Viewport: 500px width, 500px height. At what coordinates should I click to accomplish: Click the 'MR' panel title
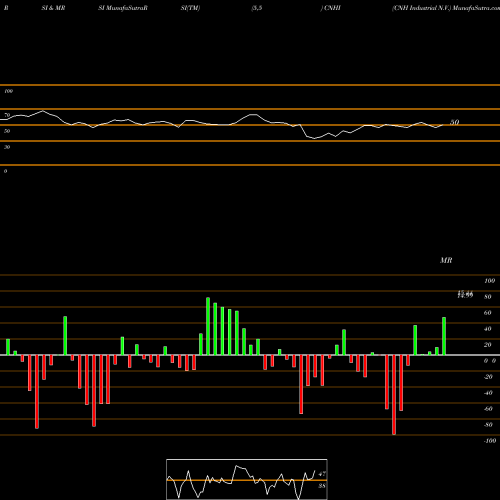[x=446, y=260]
